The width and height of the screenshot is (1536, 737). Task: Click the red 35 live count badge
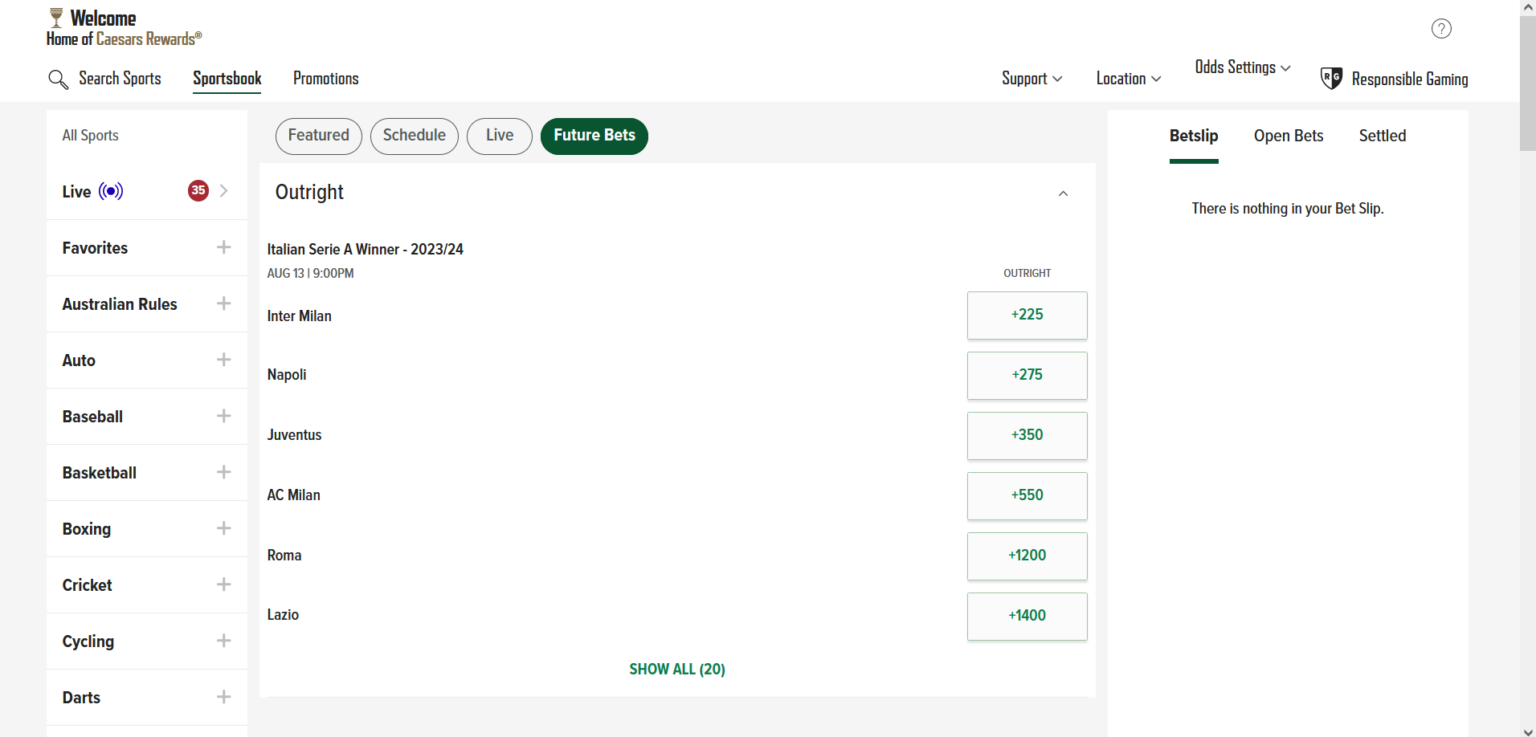tap(198, 191)
